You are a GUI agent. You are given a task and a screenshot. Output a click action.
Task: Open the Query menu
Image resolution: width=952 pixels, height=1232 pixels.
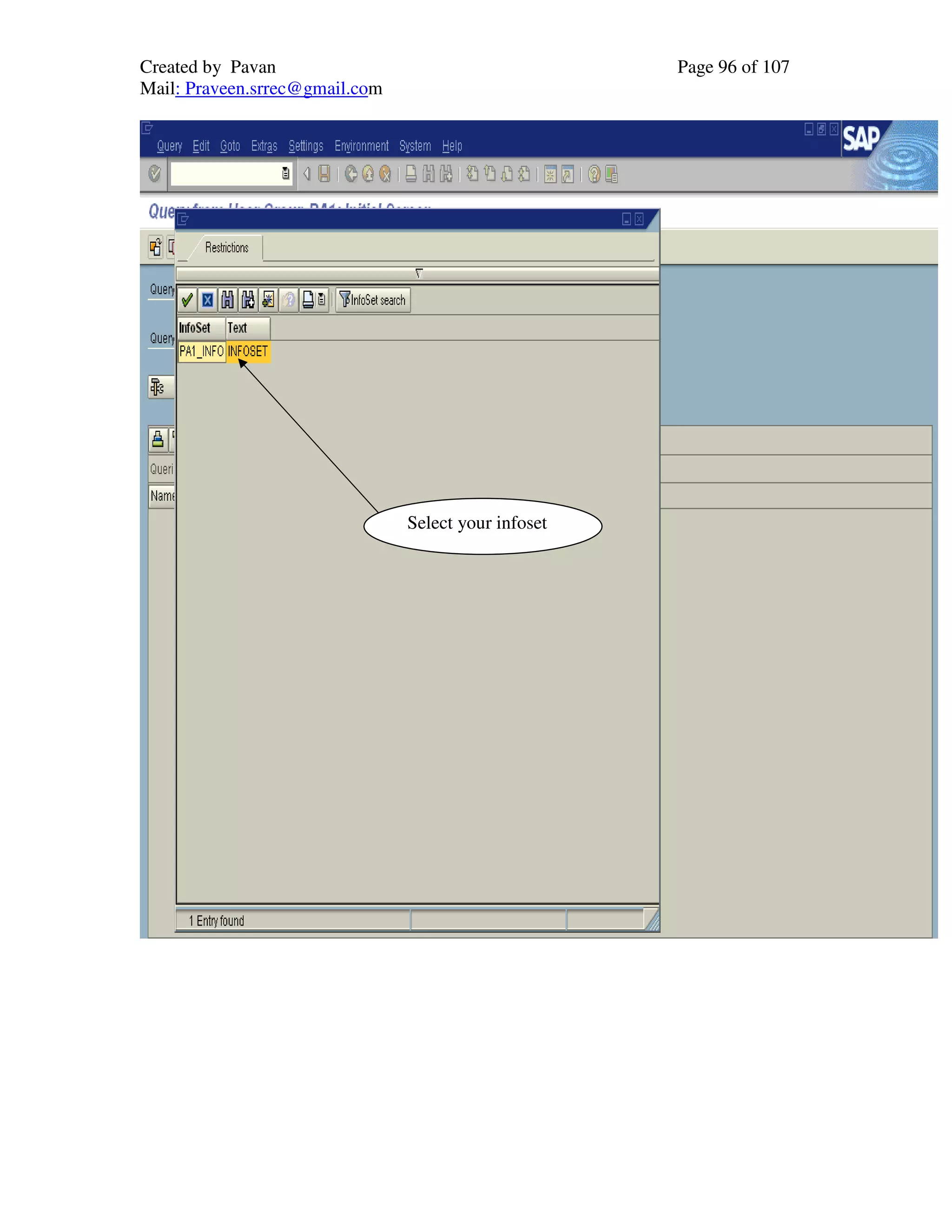(169, 146)
